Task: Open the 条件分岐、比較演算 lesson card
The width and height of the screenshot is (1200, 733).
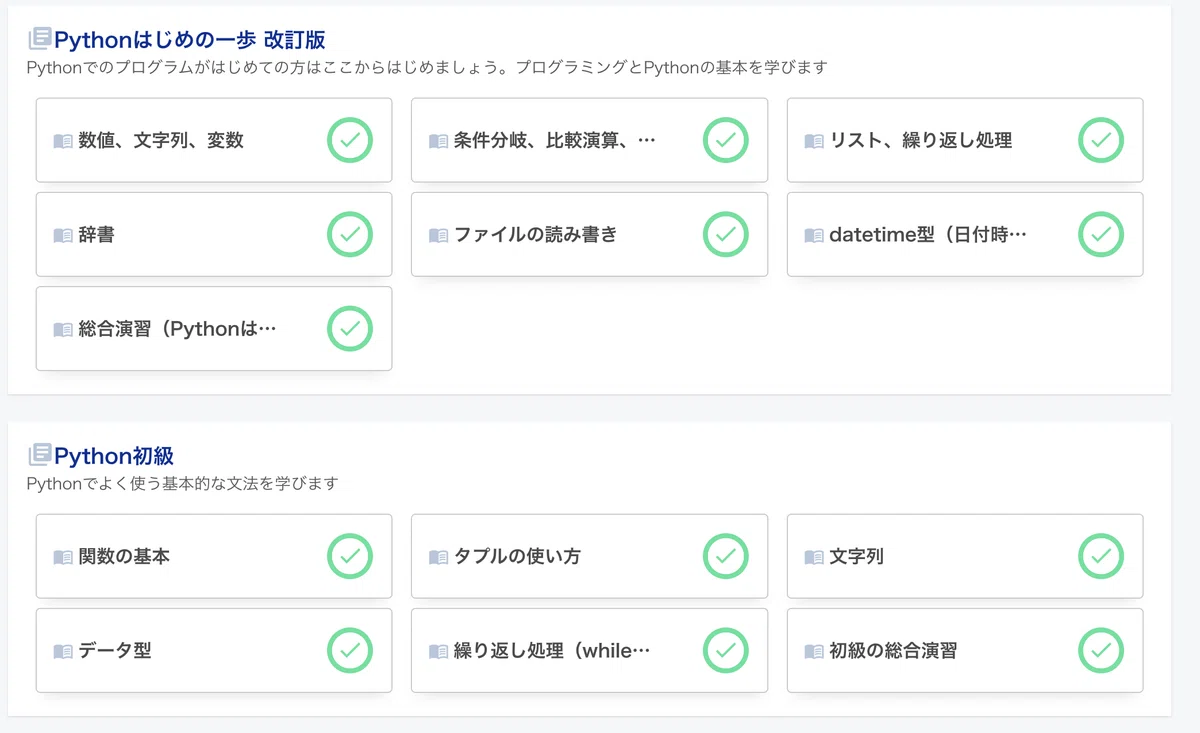Action: click(589, 140)
